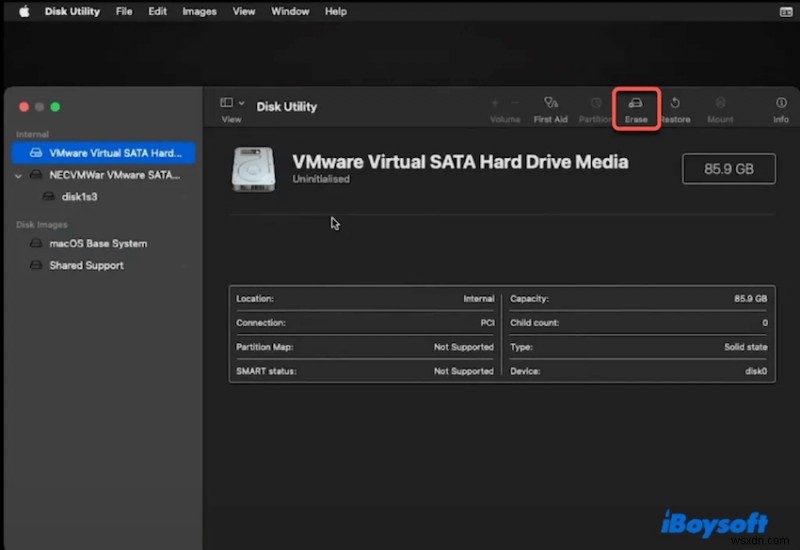800x550 pixels.
Task: Open the Window menu
Action: 290,11
